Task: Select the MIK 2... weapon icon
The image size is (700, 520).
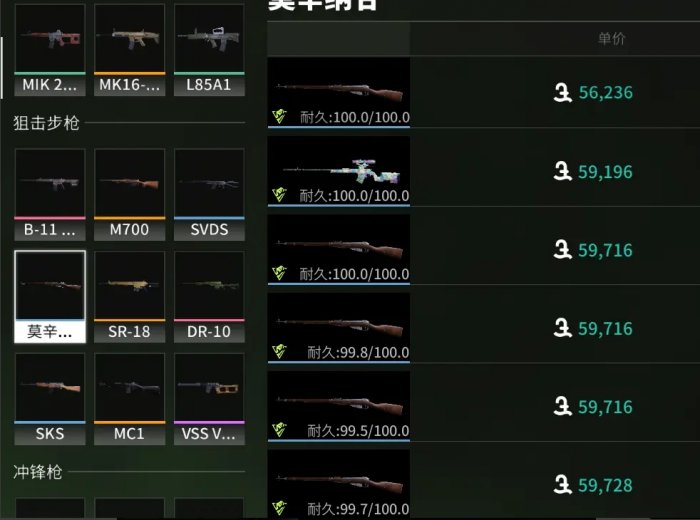Action: 50,49
